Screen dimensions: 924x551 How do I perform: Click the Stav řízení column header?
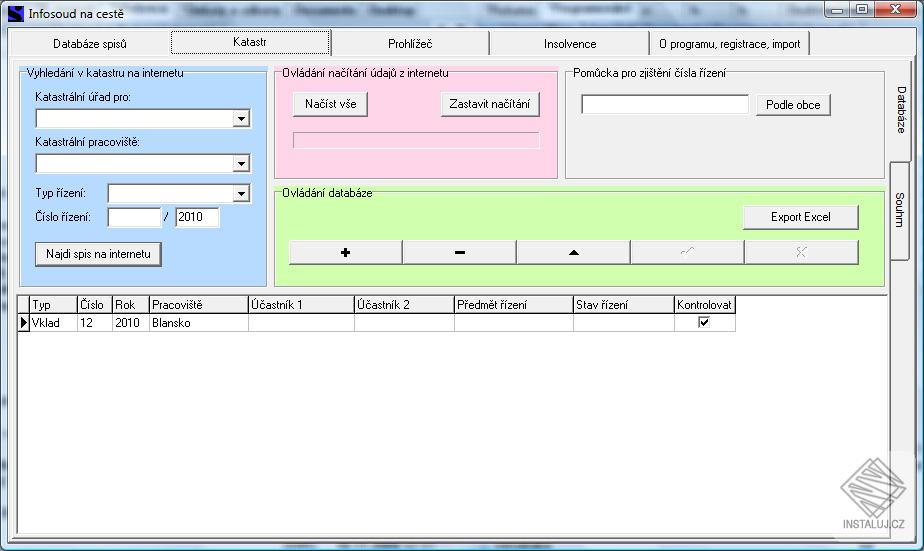tap(624, 305)
